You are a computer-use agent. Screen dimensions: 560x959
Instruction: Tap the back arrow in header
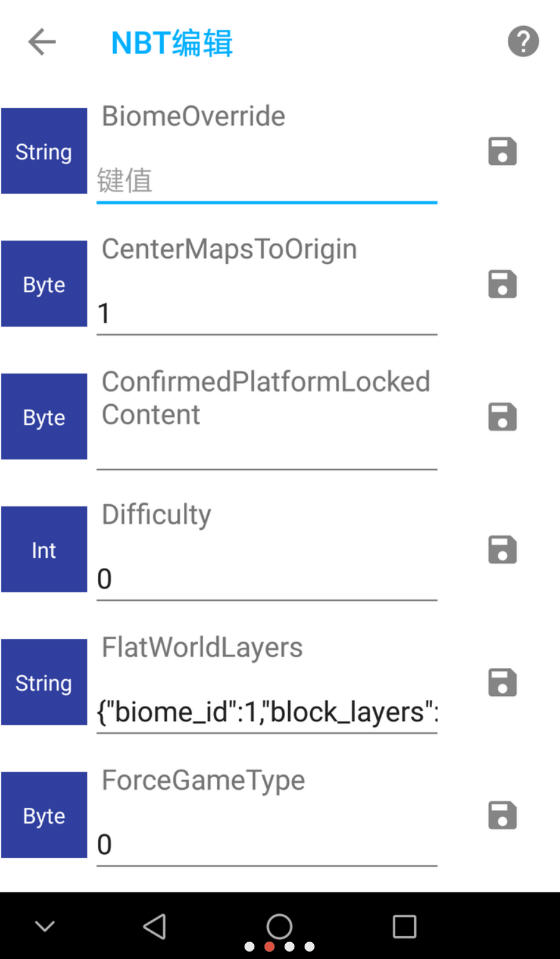click(x=42, y=42)
